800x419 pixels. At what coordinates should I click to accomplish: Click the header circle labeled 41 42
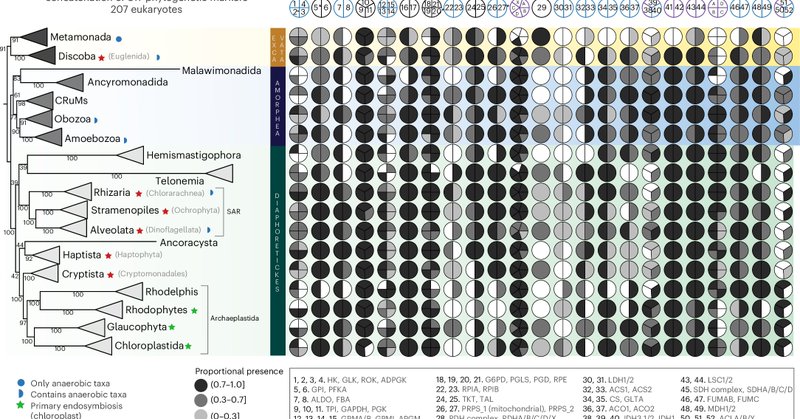click(674, 8)
